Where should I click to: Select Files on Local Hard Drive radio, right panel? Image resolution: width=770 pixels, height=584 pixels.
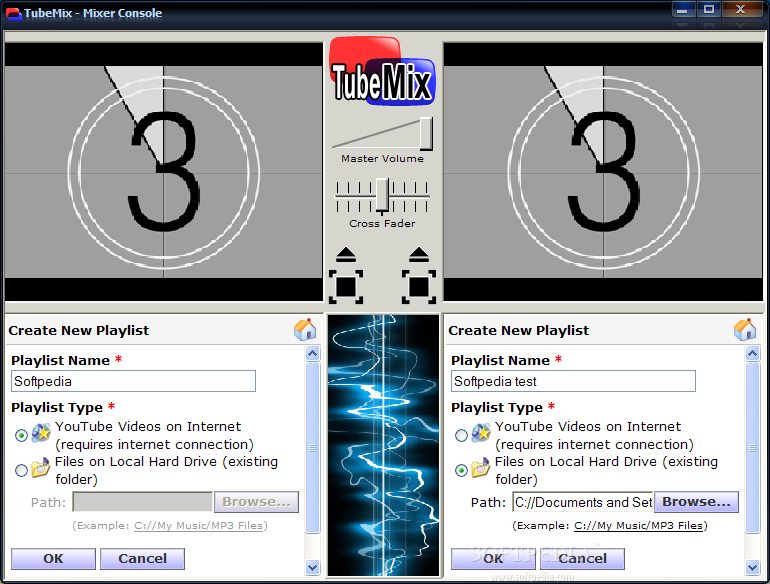click(461, 471)
